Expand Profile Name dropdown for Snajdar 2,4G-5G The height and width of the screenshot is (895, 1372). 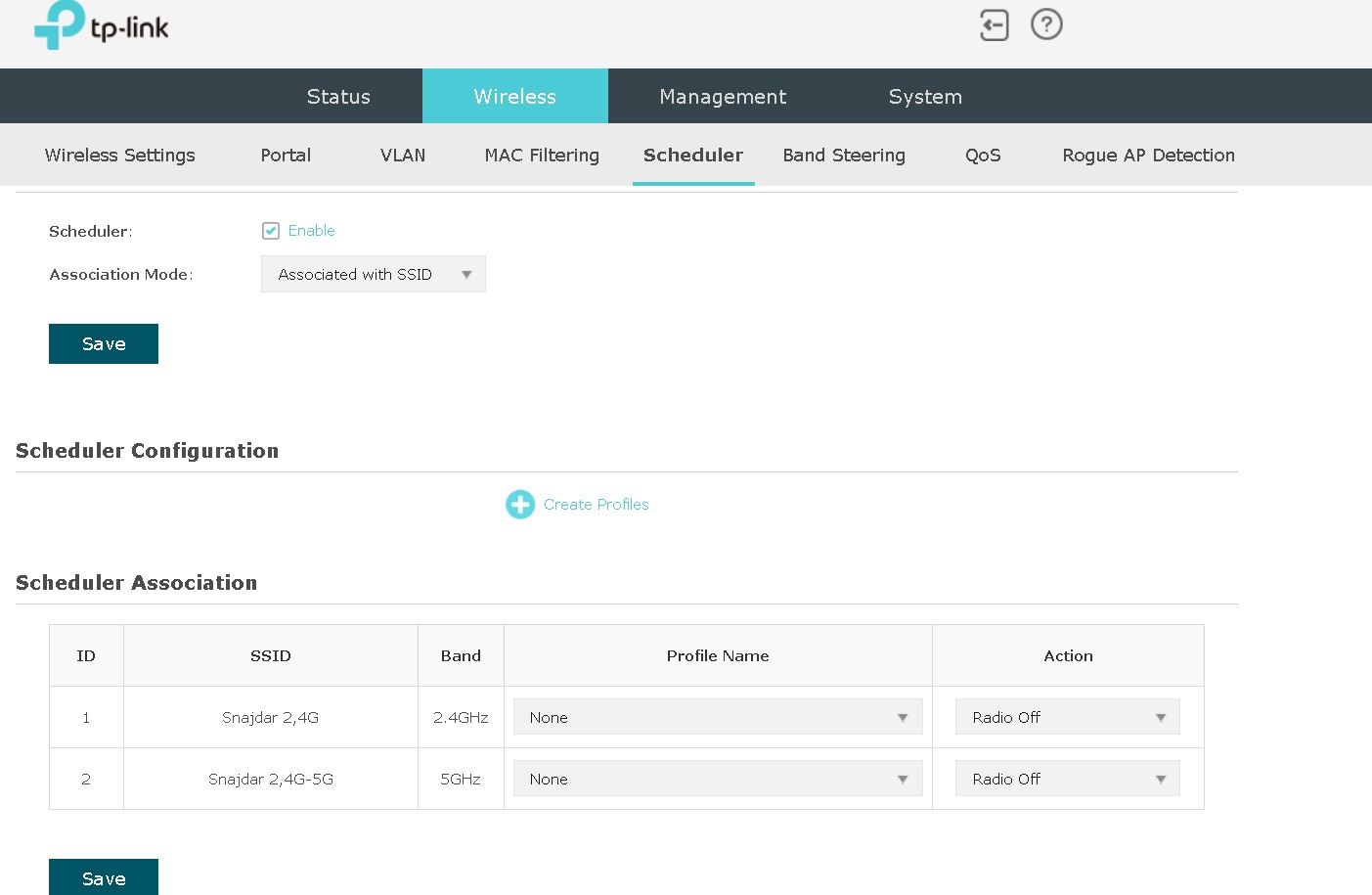[717, 780]
